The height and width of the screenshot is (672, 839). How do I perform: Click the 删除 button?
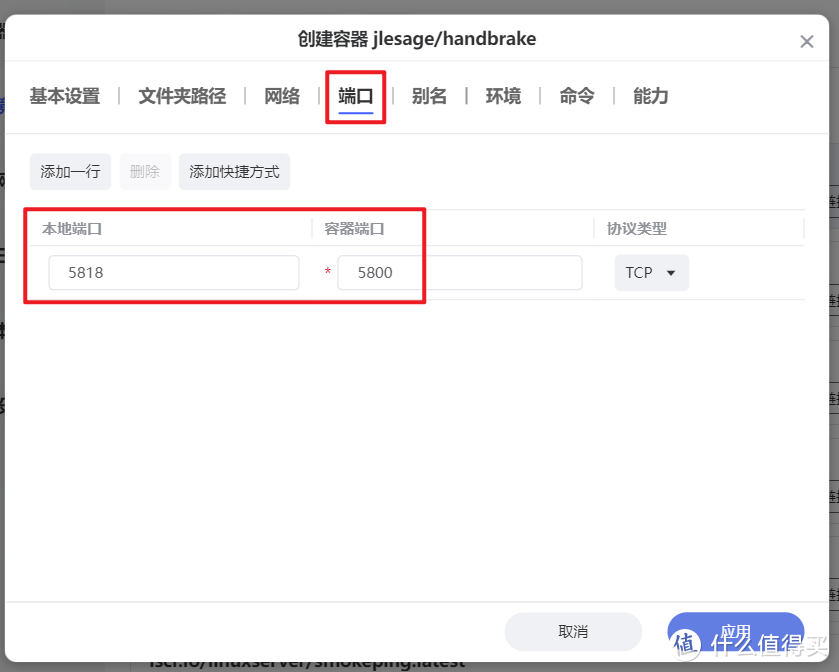click(144, 171)
